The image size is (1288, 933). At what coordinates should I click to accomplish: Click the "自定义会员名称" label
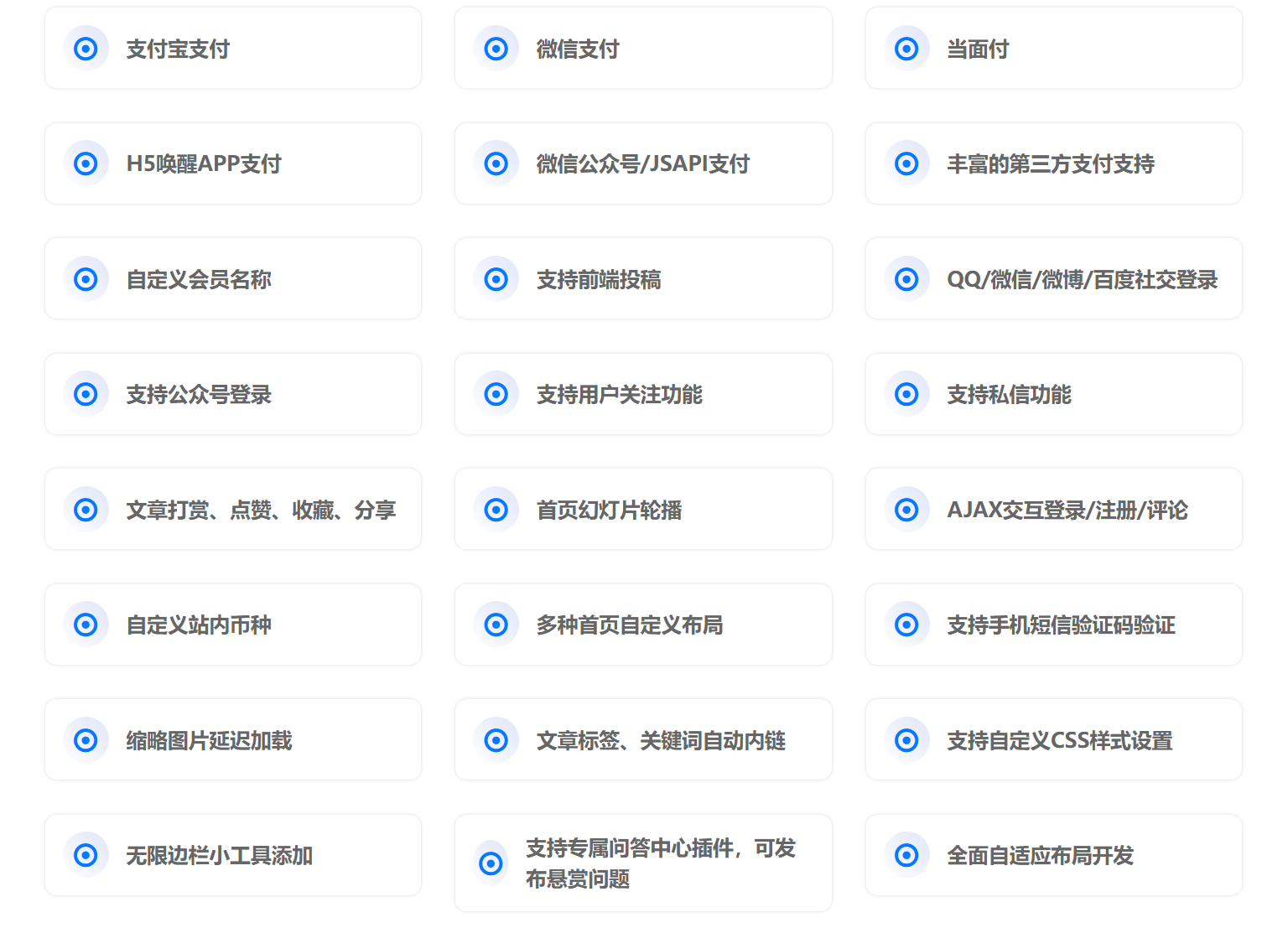pos(199,280)
